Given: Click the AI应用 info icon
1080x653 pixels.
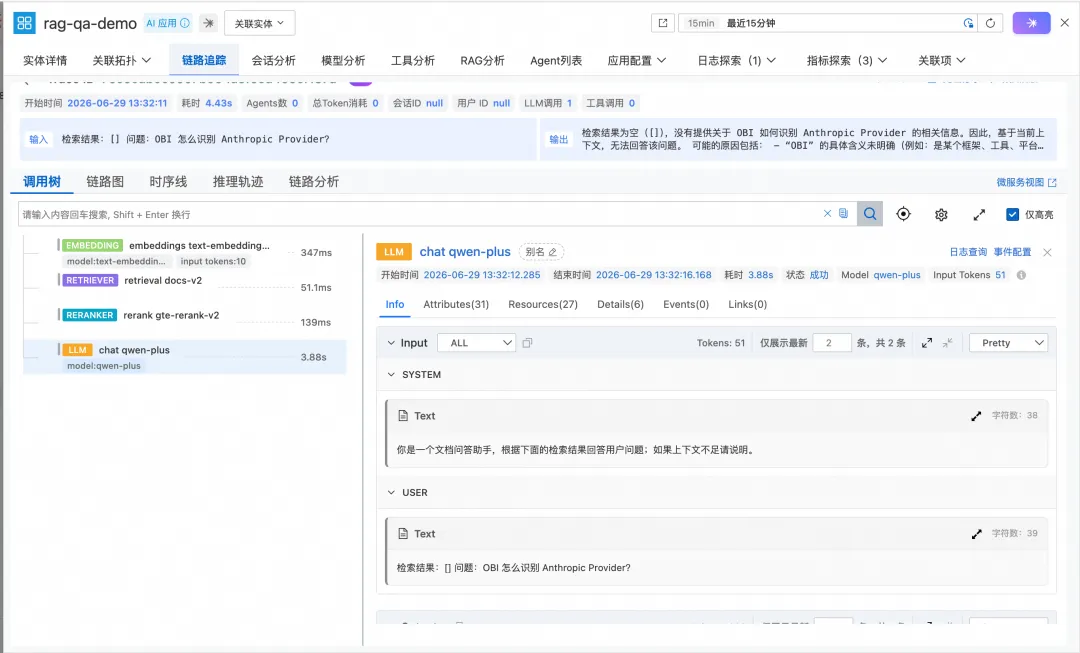Looking at the screenshot, I should 185,23.
